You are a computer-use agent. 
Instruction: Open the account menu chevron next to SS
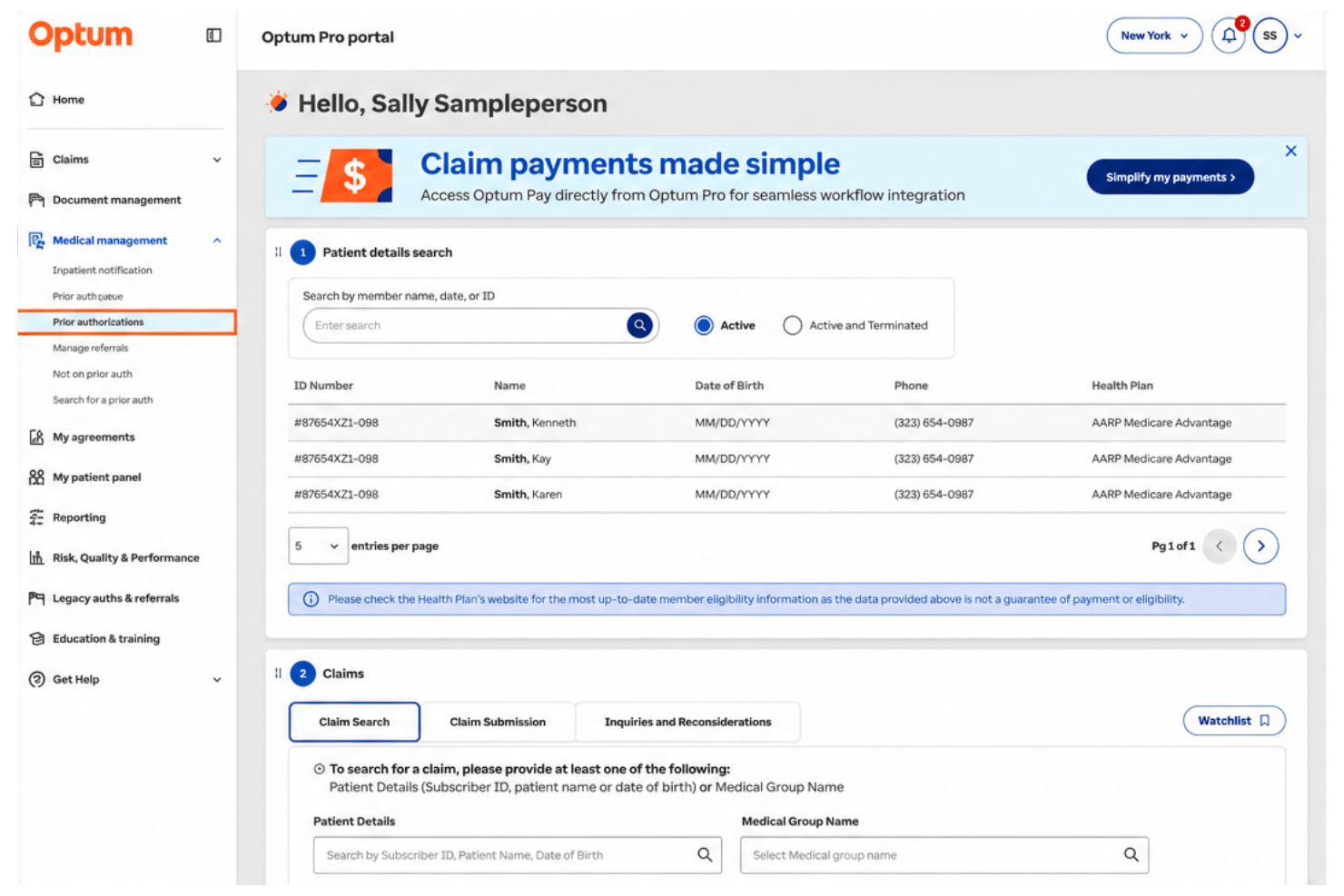(x=1299, y=36)
